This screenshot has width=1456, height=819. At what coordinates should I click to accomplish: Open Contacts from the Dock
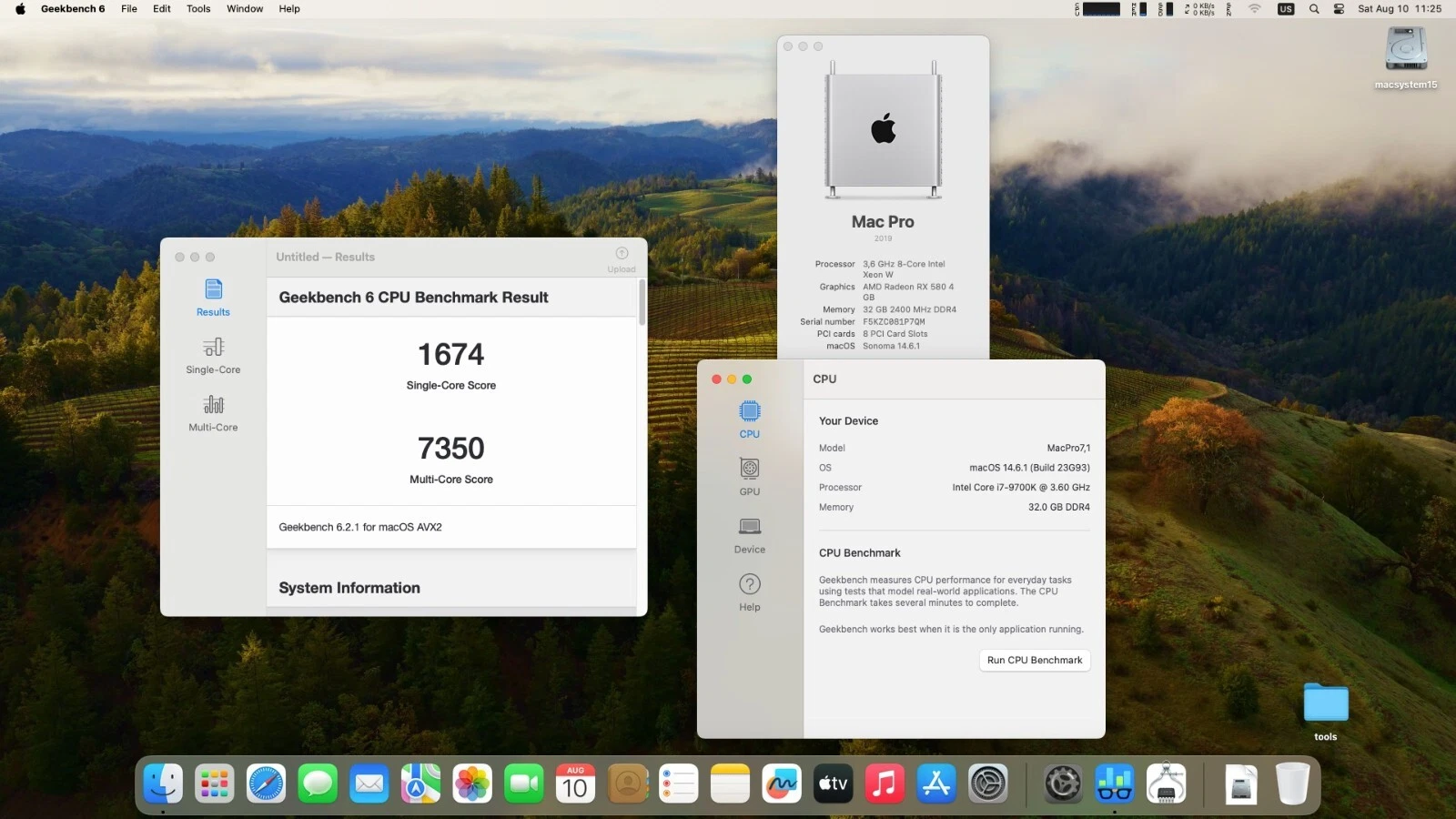(627, 784)
